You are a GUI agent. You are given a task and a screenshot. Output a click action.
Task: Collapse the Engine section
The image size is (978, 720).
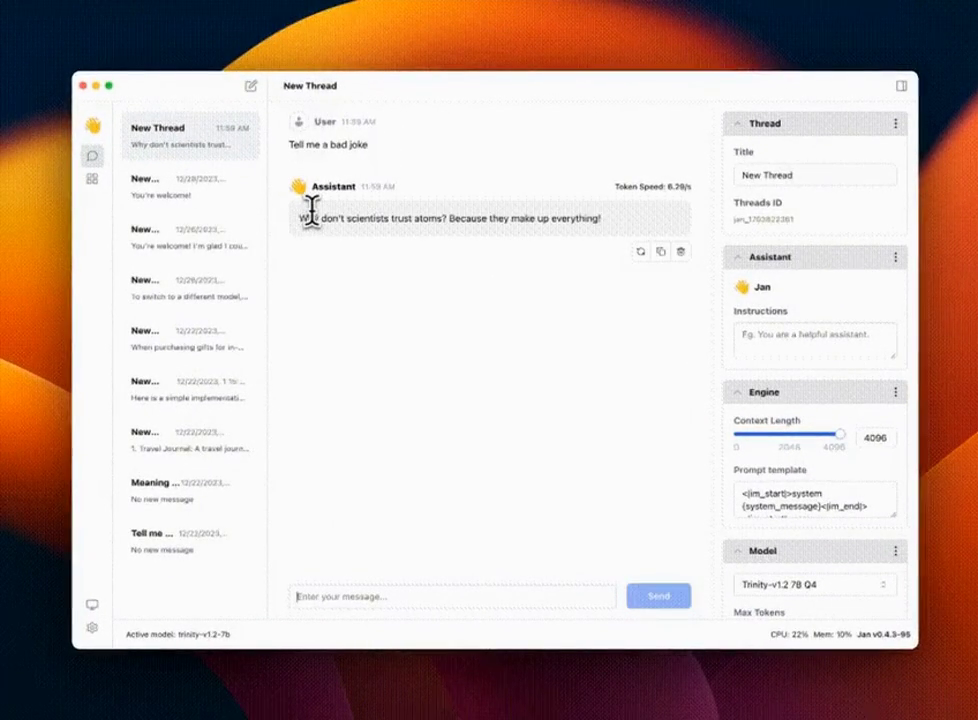tap(737, 392)
